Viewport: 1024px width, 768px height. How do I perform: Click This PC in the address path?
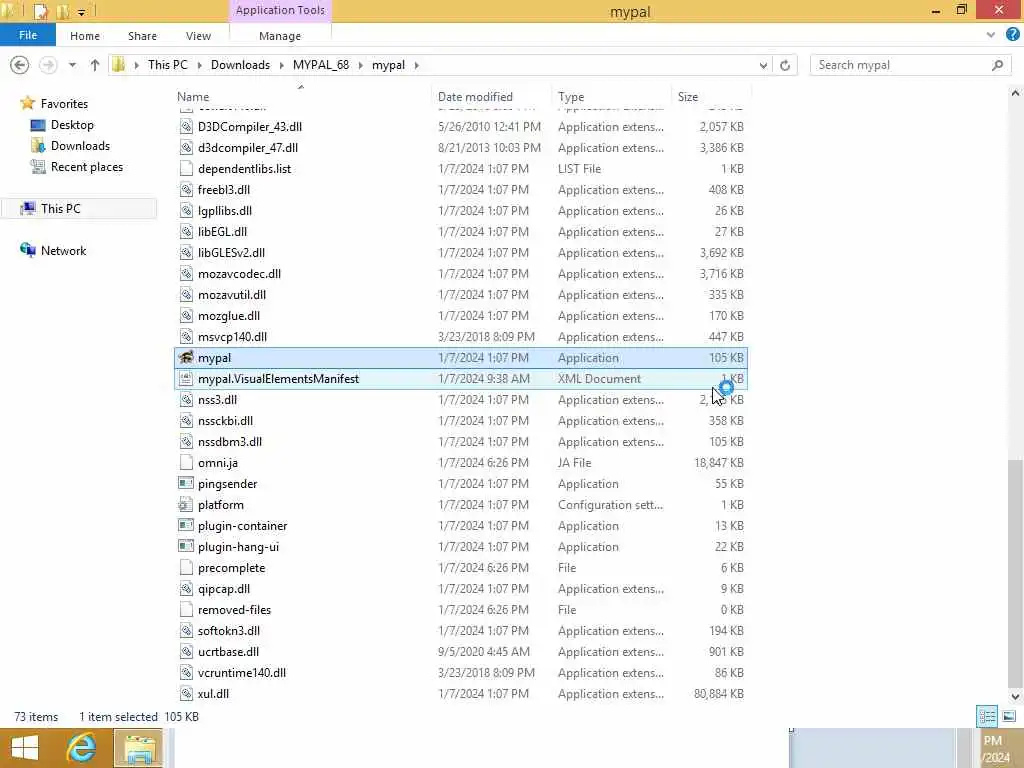point(167,65)
